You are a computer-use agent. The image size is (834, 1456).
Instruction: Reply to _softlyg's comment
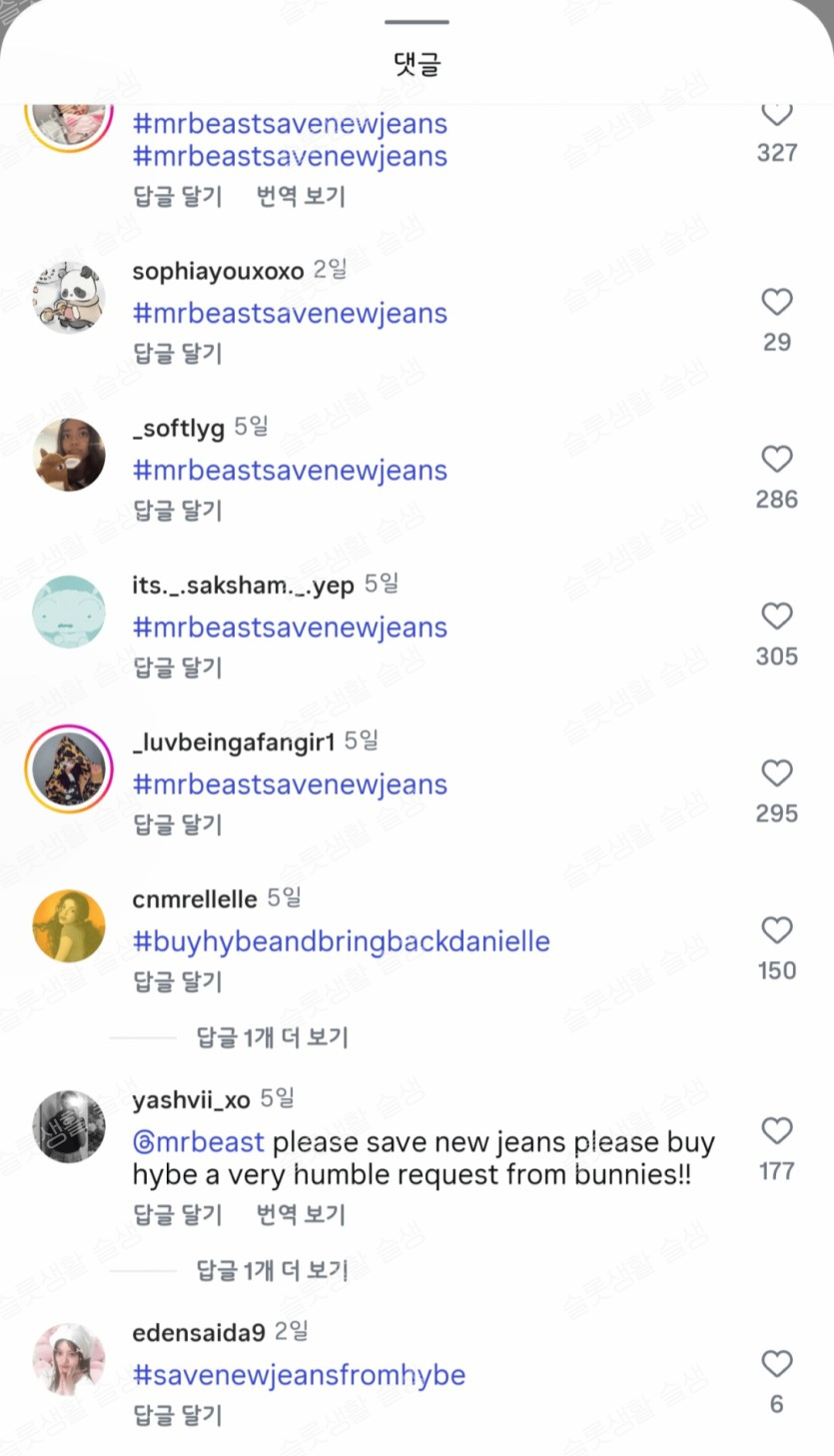click(177, 511)
